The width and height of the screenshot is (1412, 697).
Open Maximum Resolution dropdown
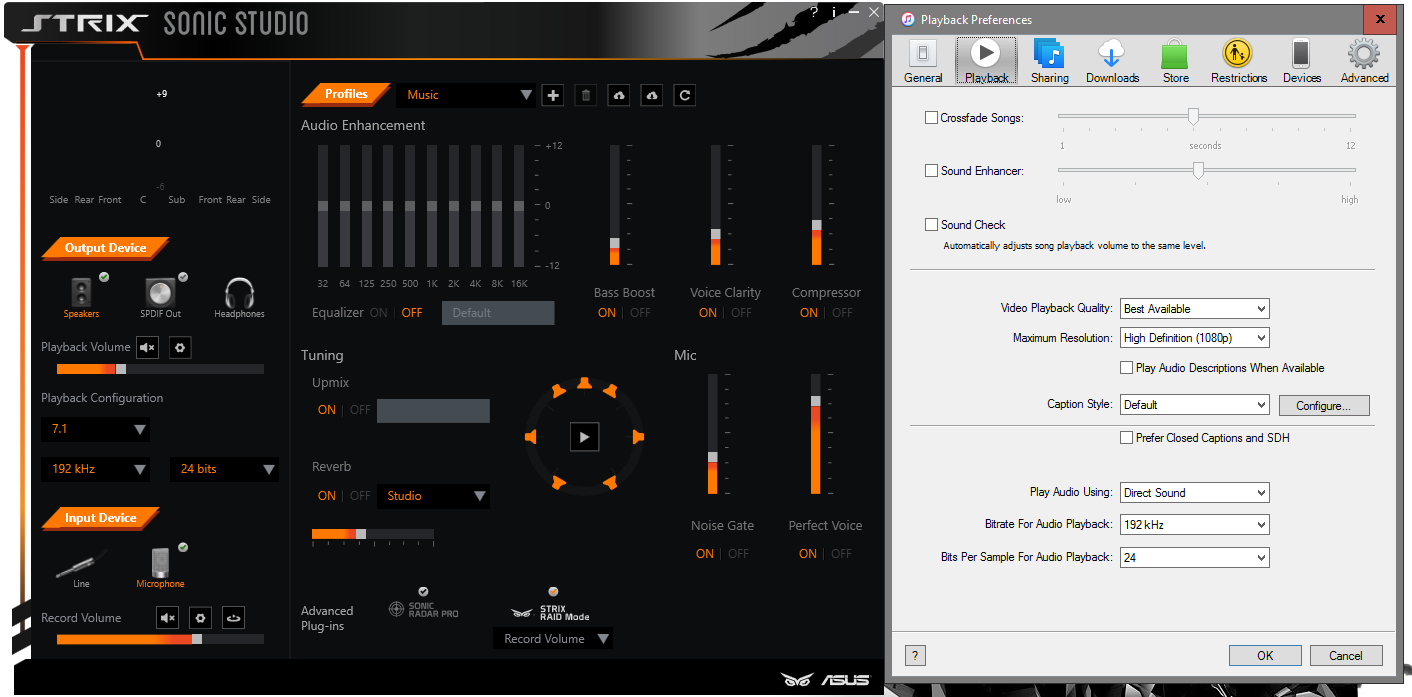1195,338
